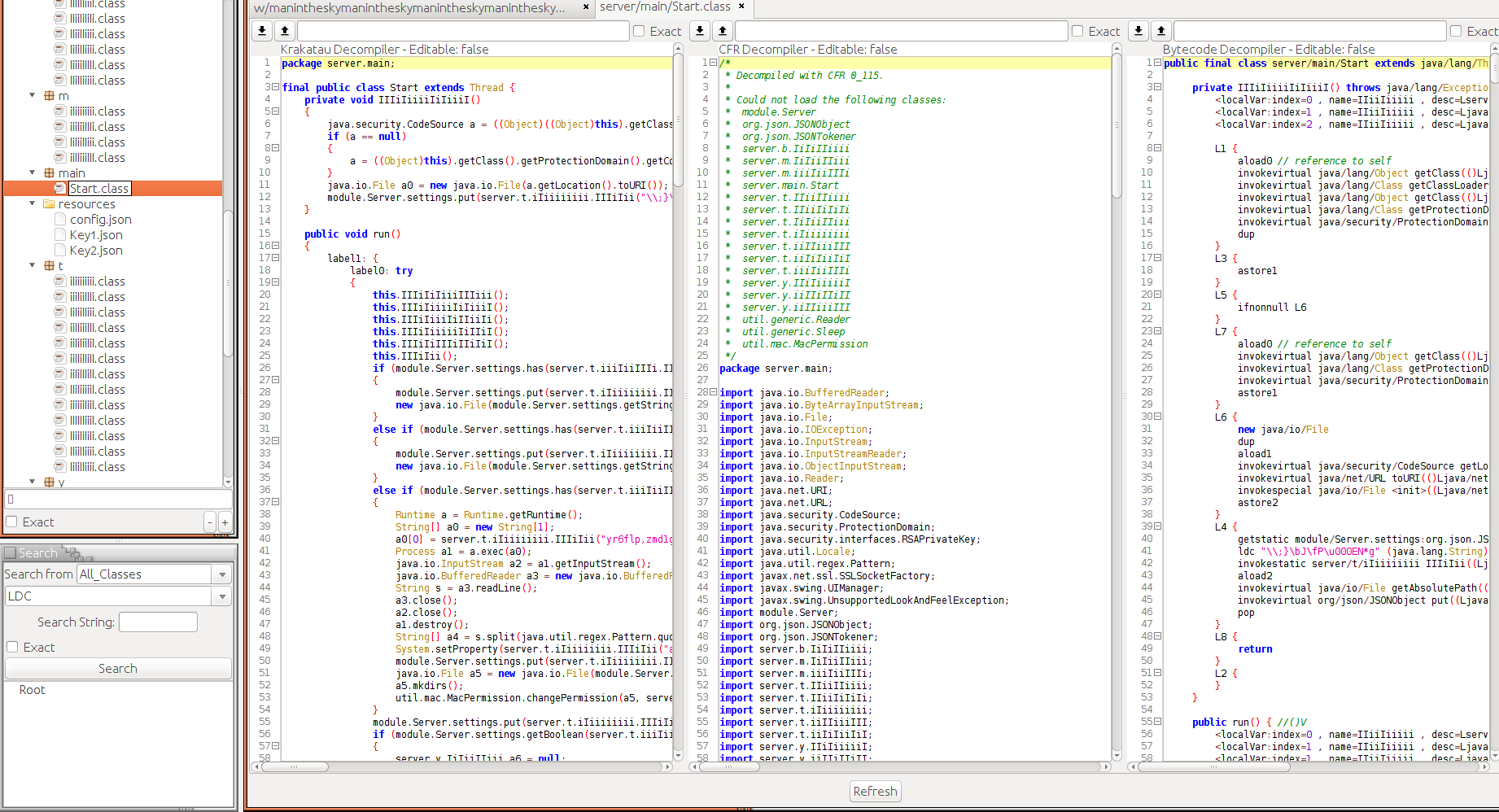Click the resources folder icon
Image resolution: width=1499 pixels, height=812 pixels.
click(49, 204)
